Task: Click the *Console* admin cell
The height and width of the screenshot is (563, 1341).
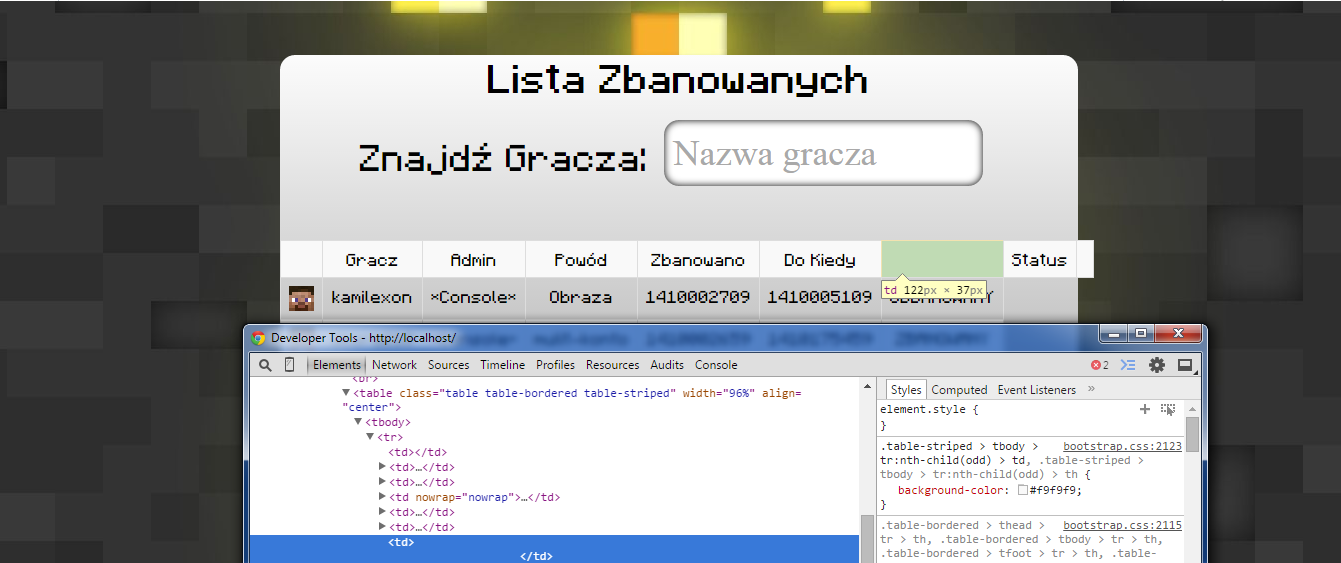Action: tap(474, 297)
